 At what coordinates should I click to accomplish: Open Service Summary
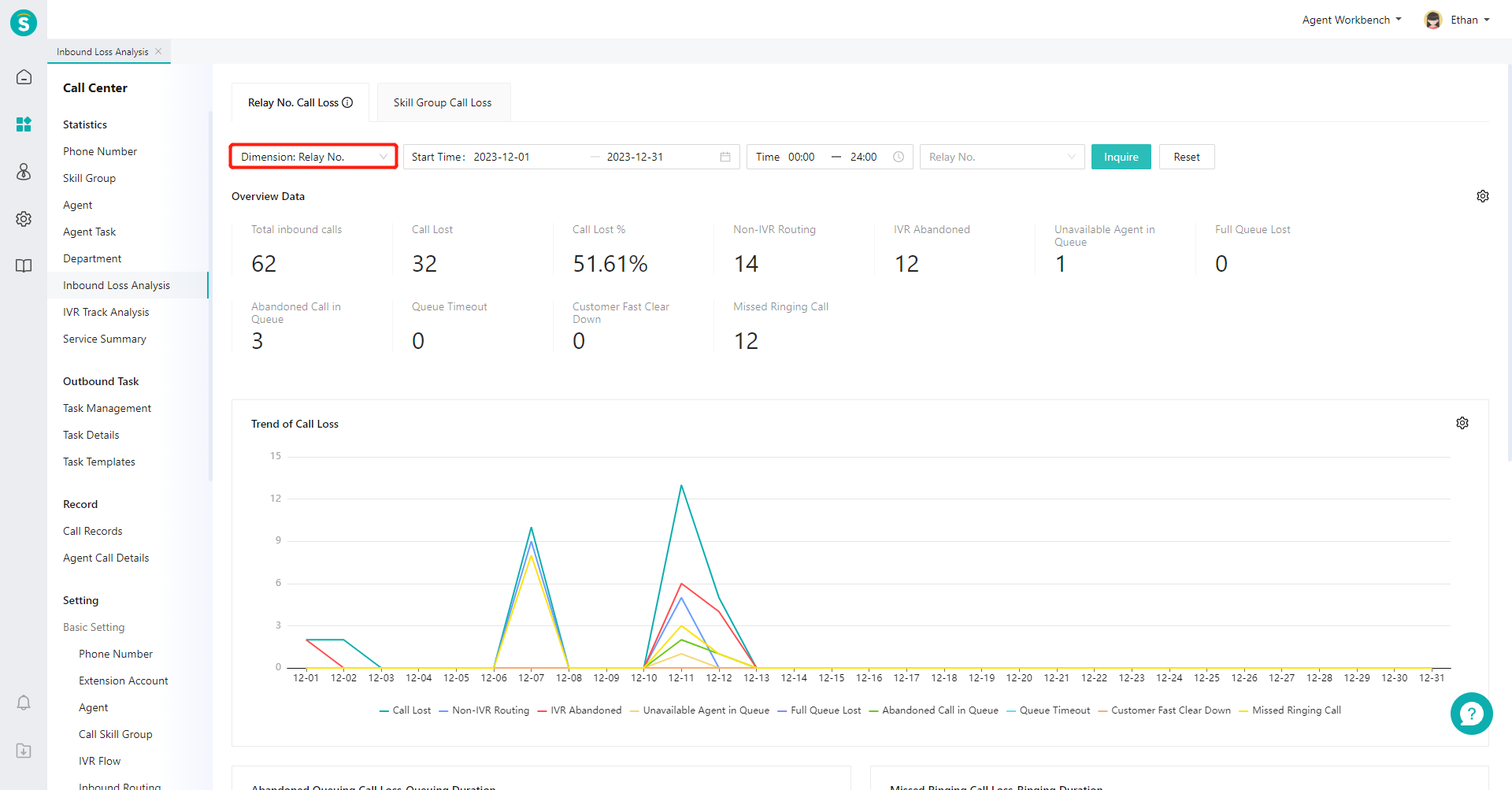tap(105, 339)
